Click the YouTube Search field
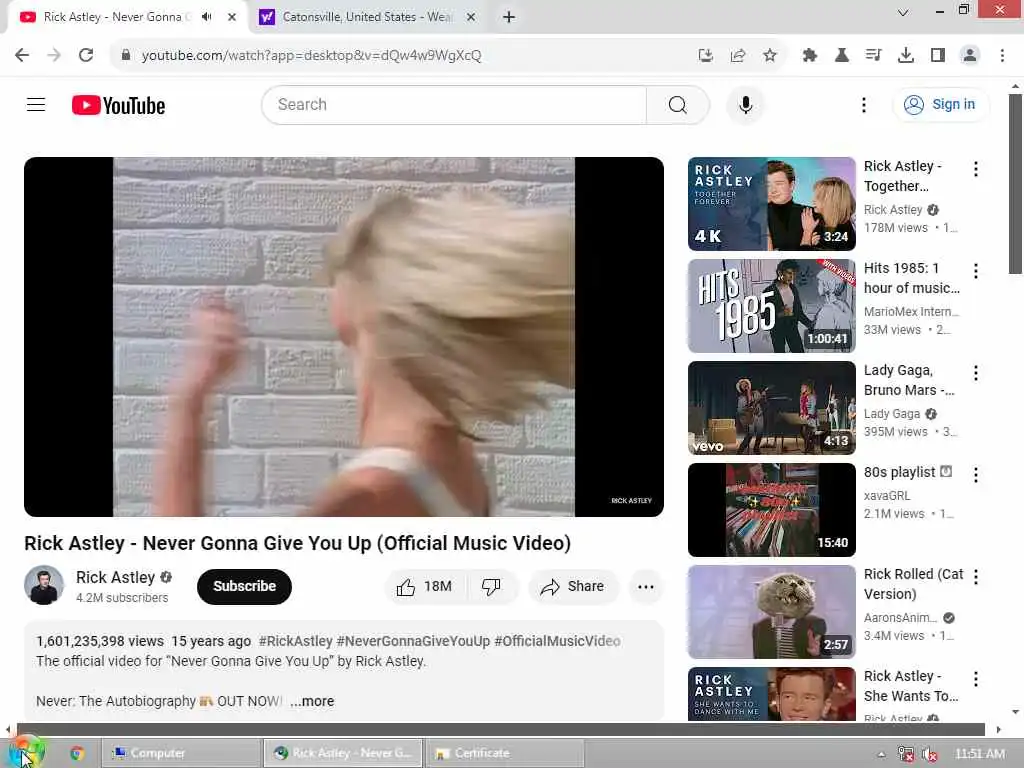1024x768 pixels. click(x=454, y=104)
